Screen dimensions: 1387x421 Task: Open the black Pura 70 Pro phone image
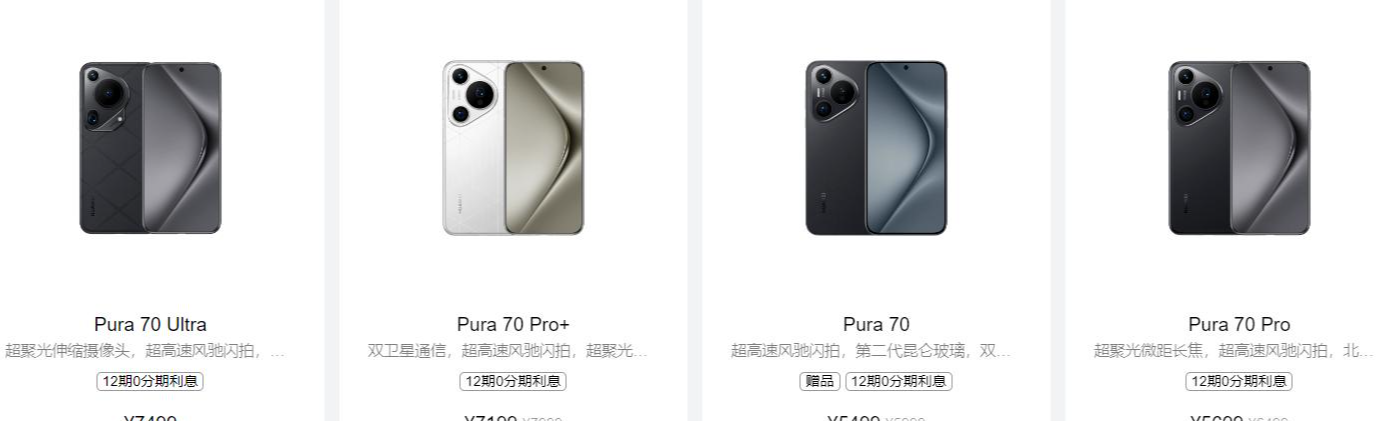pyautogui.click(x=1239, y=148)
